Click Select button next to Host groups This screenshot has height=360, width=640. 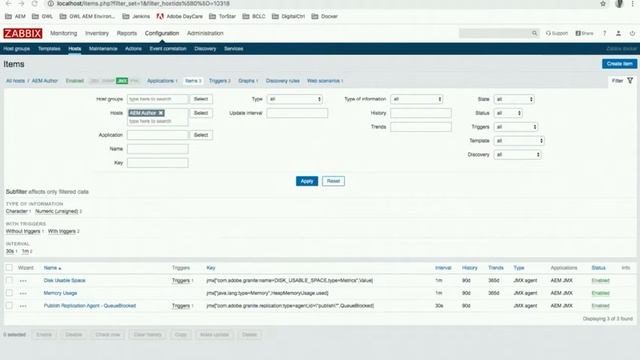(200, 99)
